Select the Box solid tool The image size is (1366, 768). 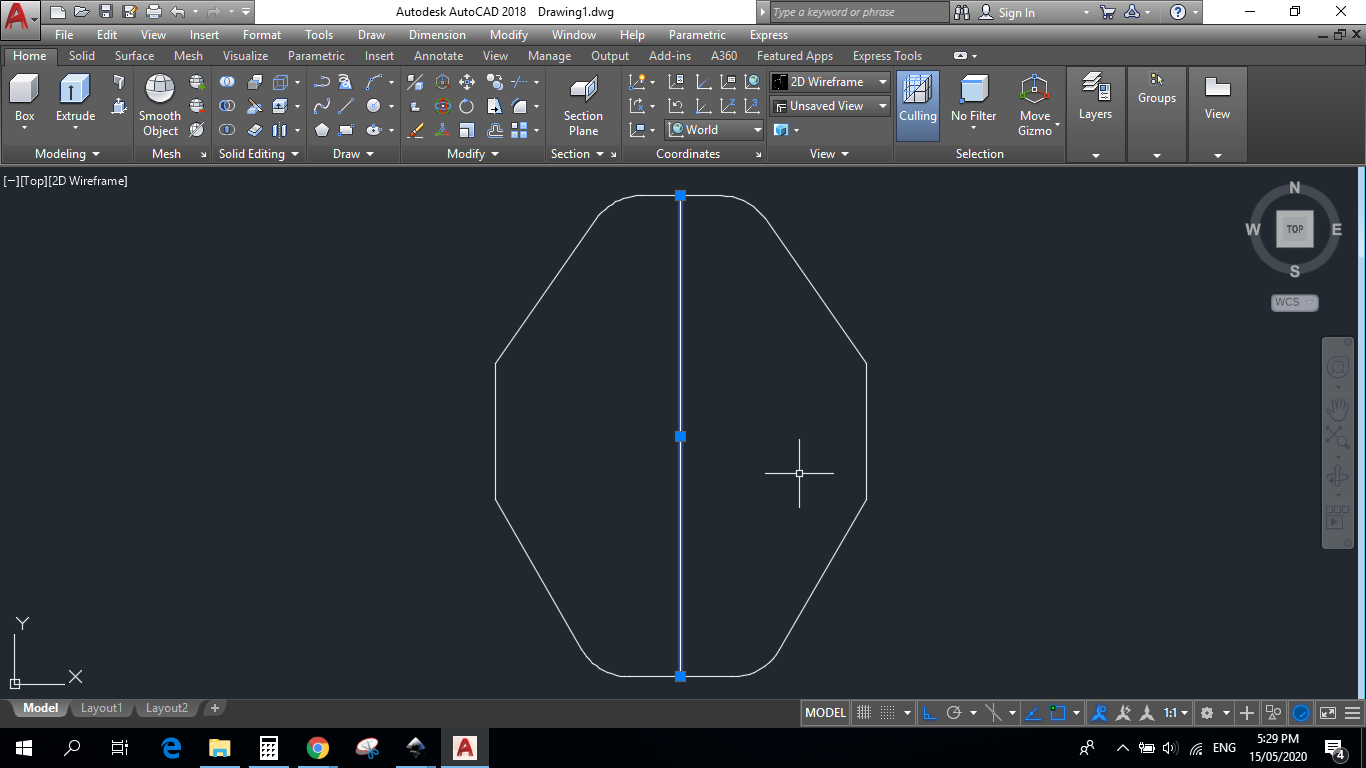pos(24,99)
